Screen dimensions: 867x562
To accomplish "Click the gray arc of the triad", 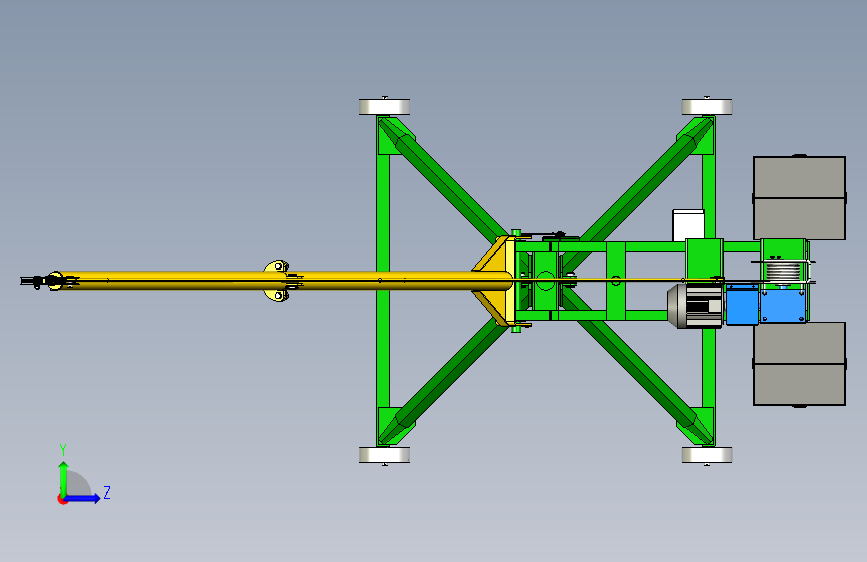I will tap(81, 483).
